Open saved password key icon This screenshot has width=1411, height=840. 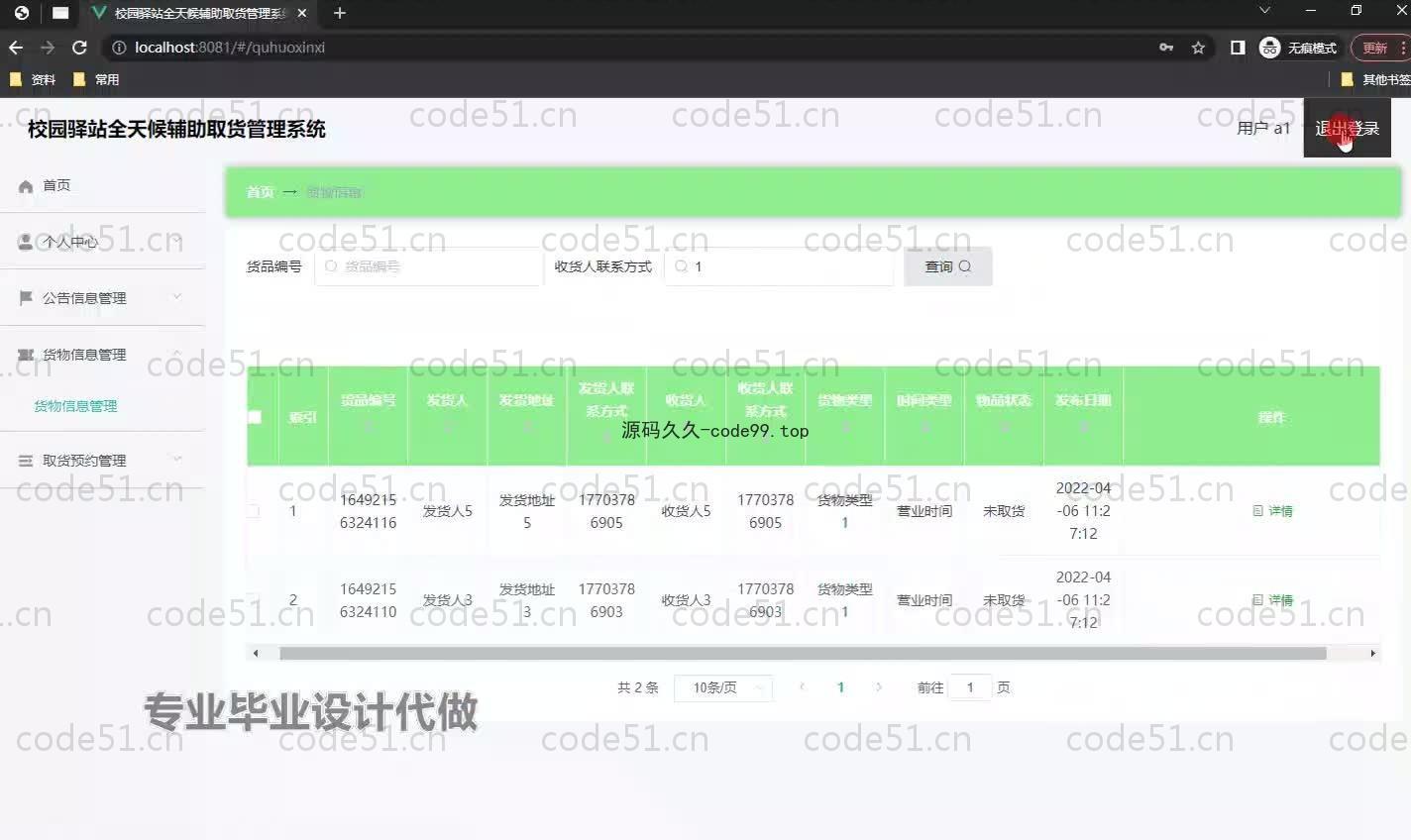tap(1166, 48)
